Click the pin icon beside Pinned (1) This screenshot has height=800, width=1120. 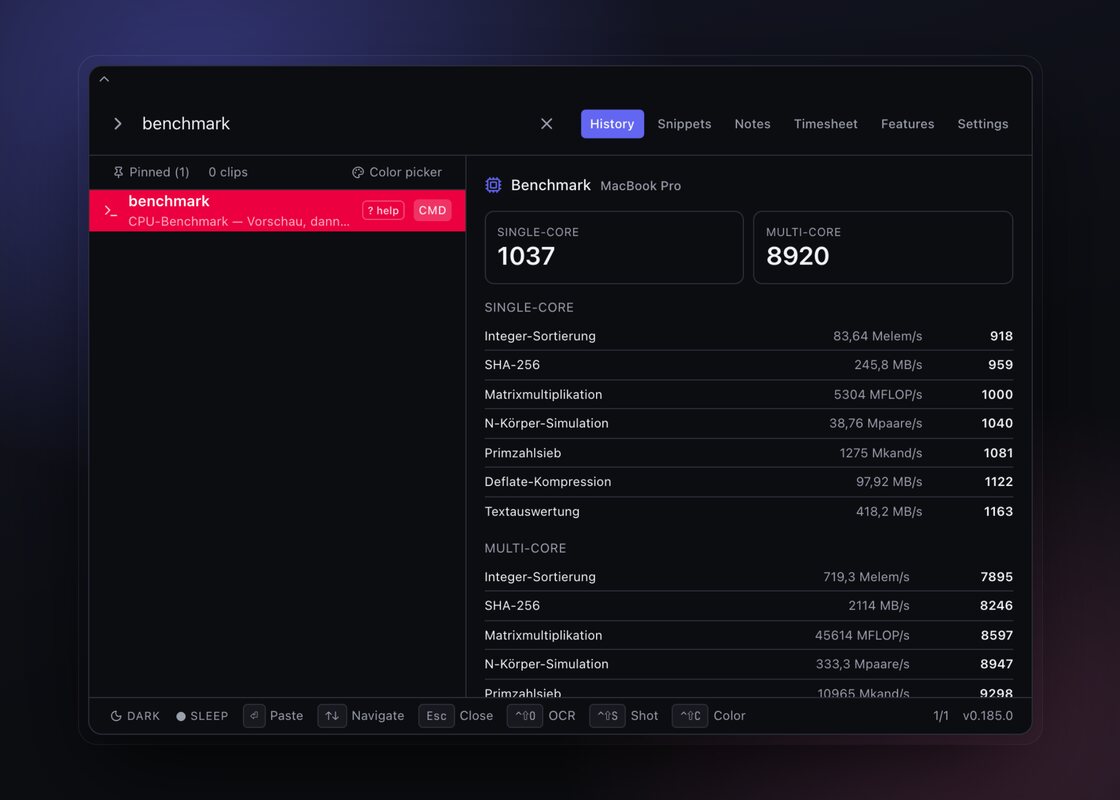point(119,172)
